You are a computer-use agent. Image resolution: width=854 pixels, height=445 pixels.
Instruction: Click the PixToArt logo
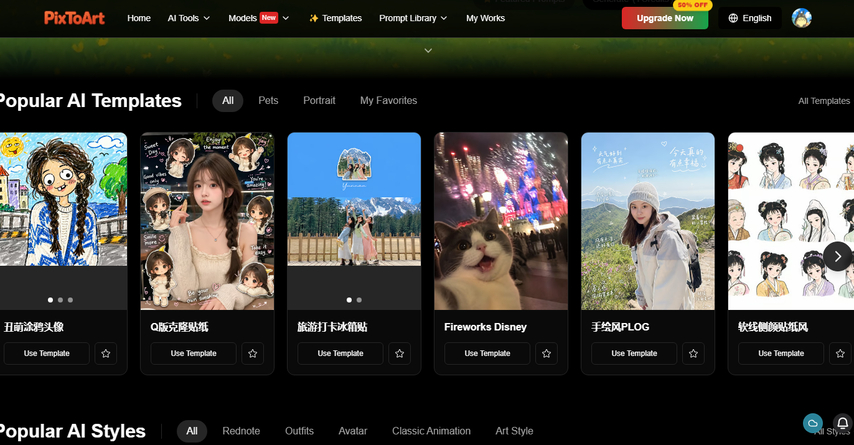click(x=75, y=18)
